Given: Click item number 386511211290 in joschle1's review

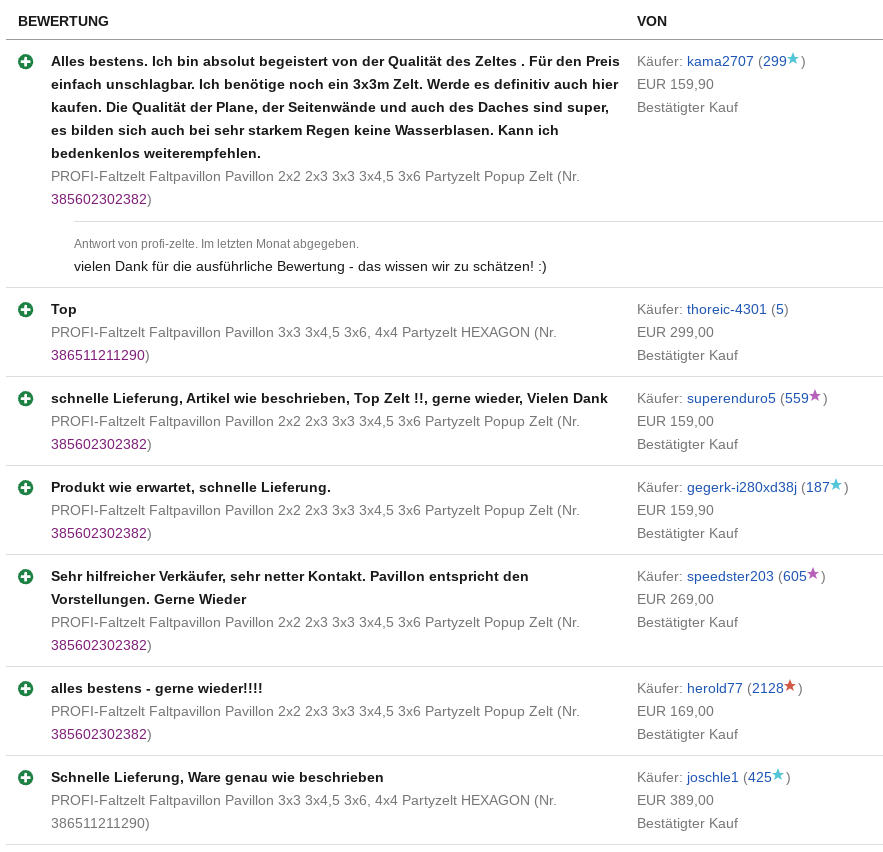Looking at the screenshot, I should (x=98, y=823).
